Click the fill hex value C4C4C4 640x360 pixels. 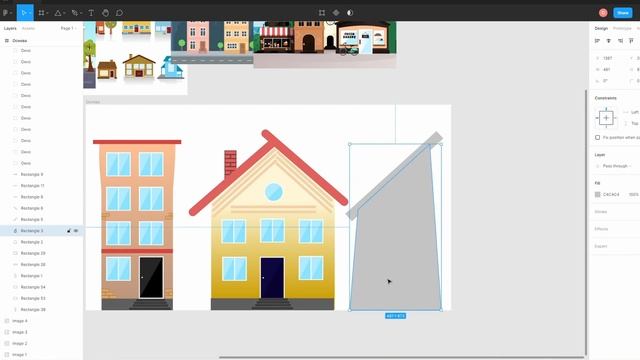(x=611, y=194)
